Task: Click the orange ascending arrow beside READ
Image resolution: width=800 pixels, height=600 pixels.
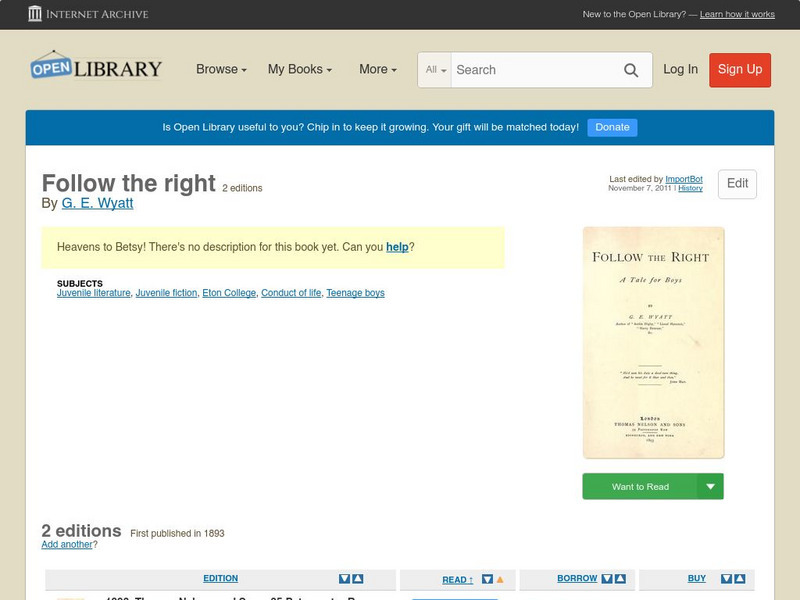Action: click(500, 578)
